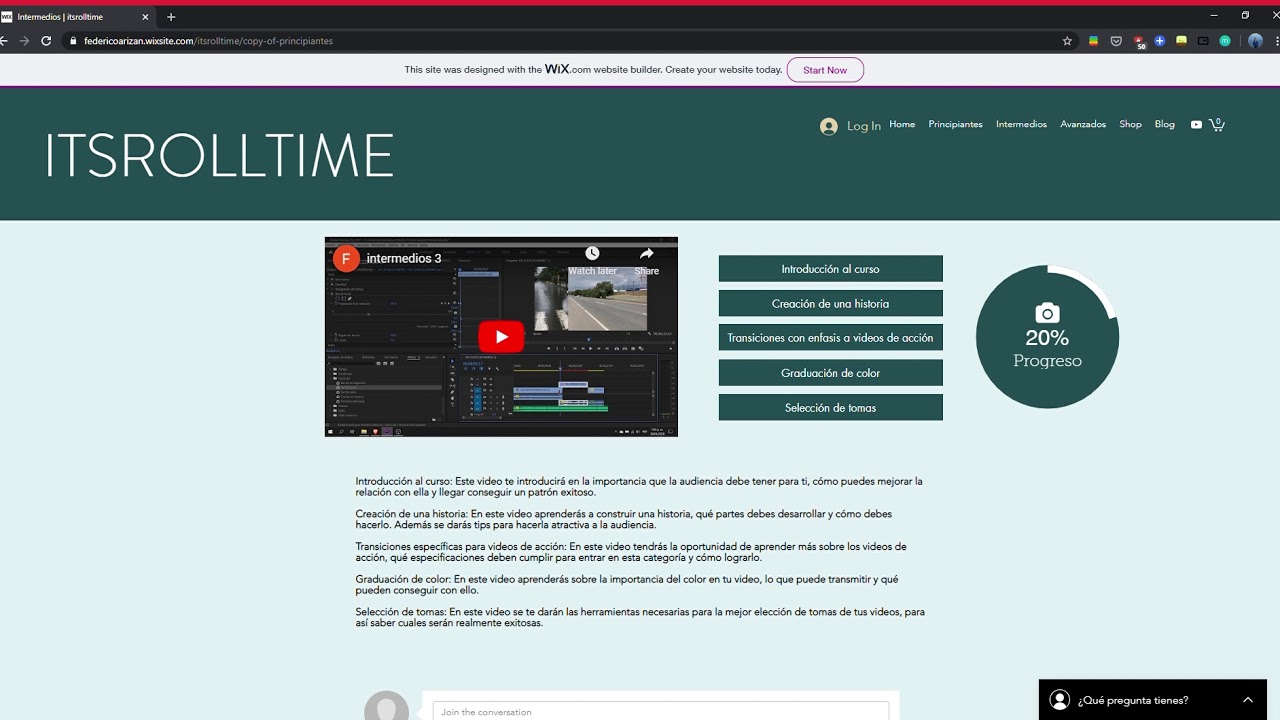
Task: Click the Graduación de color button
Action: [830, 373]
